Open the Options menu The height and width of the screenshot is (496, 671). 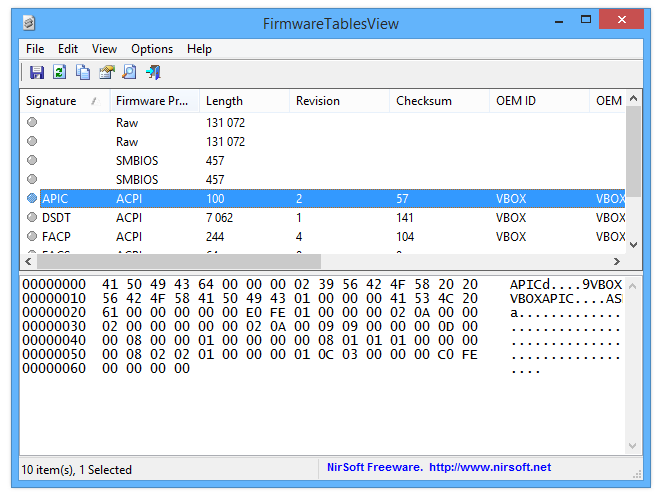pos(152,49)
